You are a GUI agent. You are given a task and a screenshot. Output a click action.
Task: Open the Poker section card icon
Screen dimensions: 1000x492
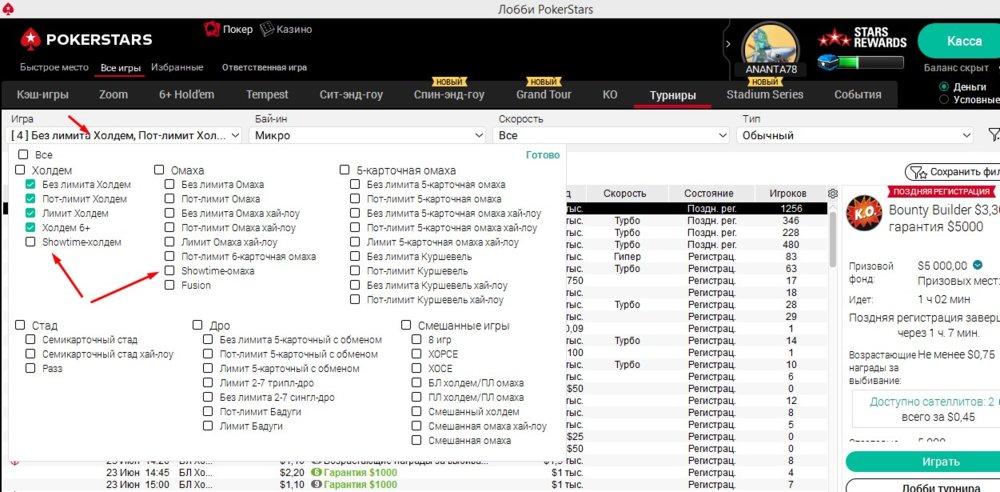(x=212, y=29)
